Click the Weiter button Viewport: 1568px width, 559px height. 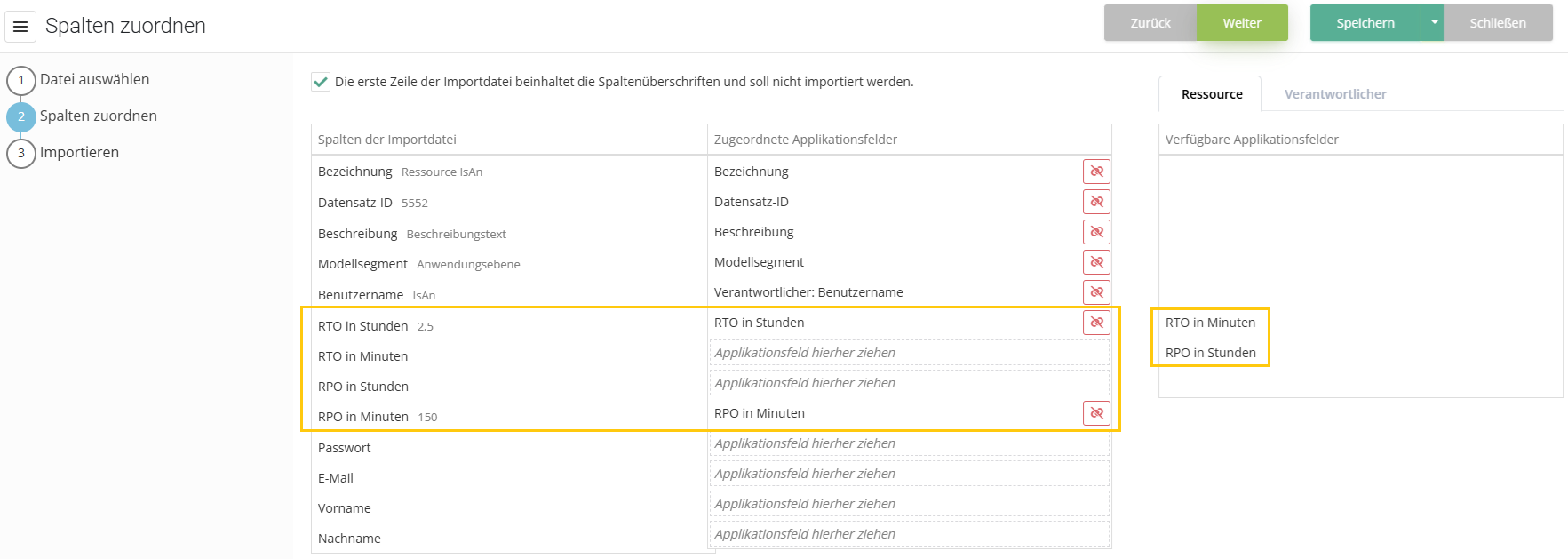point(1241,23)
